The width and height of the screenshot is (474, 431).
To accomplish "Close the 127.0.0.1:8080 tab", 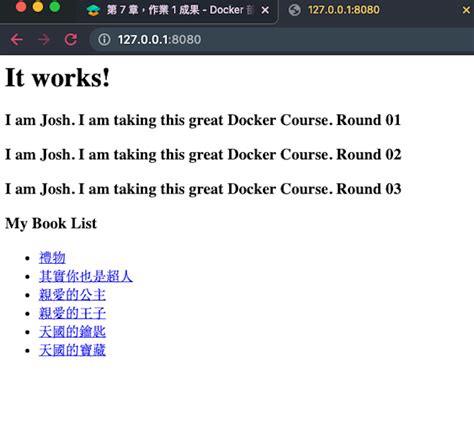I will click(x=466, y=10).
